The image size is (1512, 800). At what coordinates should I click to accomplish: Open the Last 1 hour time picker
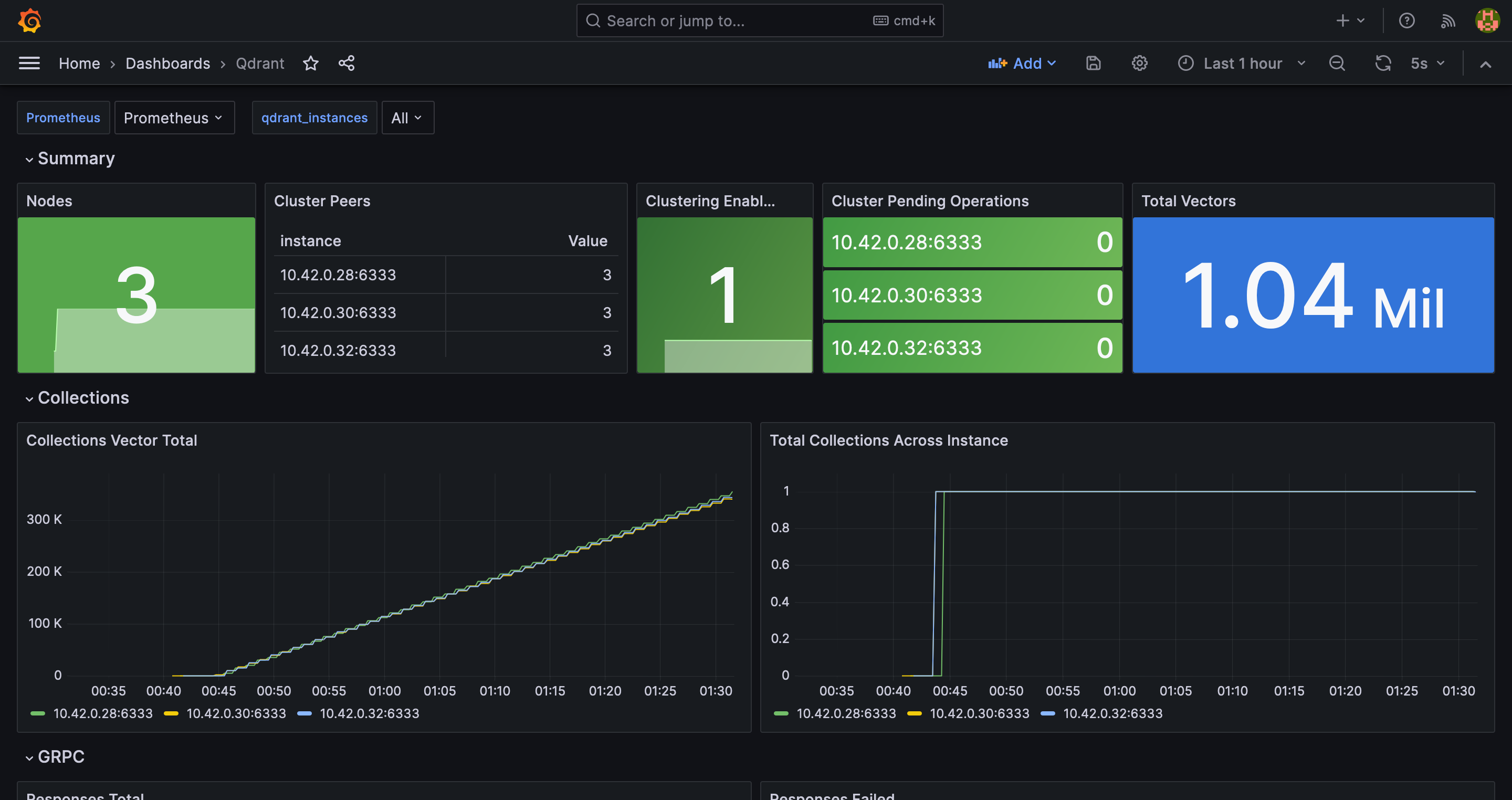pyautogui.click(x=1242, y=63)
